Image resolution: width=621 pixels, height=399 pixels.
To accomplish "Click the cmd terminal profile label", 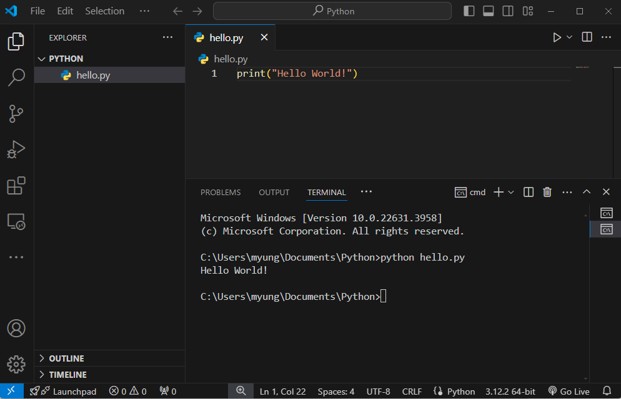I will tap(470, 193).
